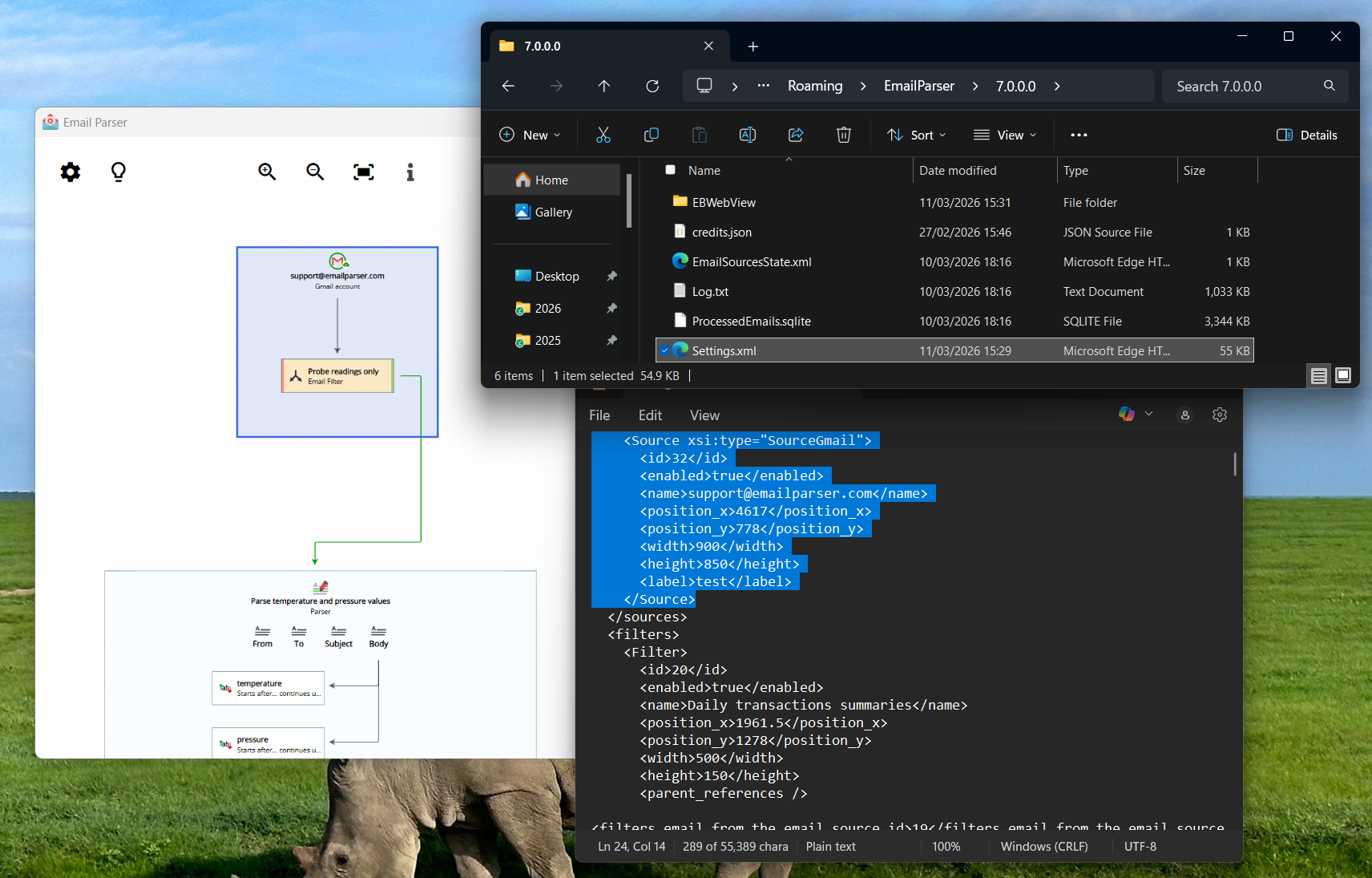Expand the New menu in File Explorer
The width and height of the screenshot is (1372, 878).
(529, 135)
